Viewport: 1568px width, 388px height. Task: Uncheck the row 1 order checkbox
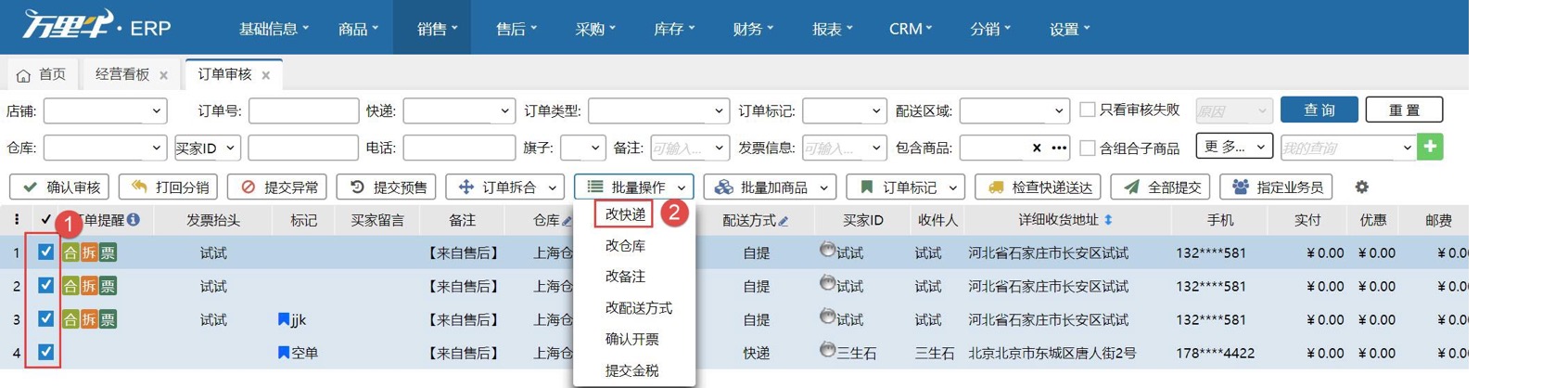point(45,252)
